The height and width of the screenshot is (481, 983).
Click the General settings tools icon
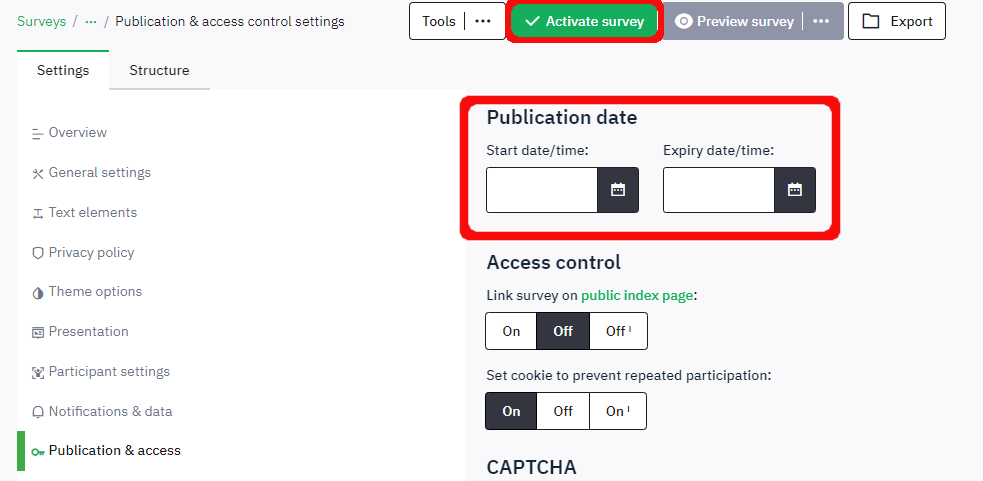tap(38, 173)
